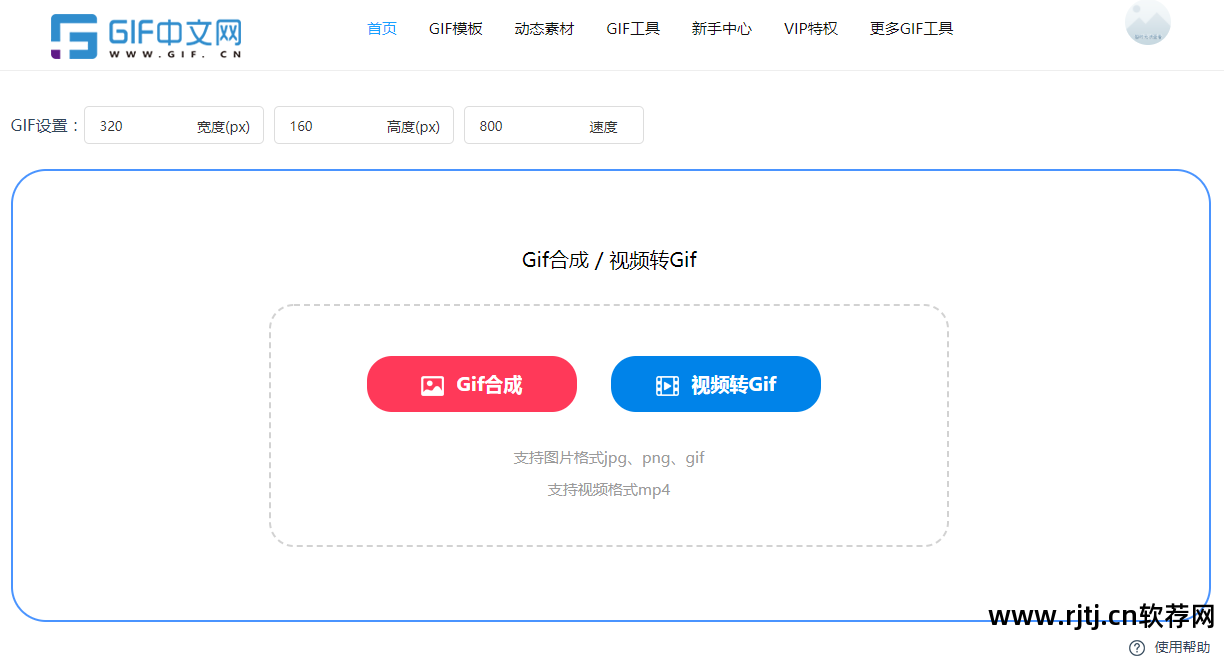Open the GIF工具 menu item
Image resolution: width=1224 pixels, height=662 pixels.
tap(633, 29)
